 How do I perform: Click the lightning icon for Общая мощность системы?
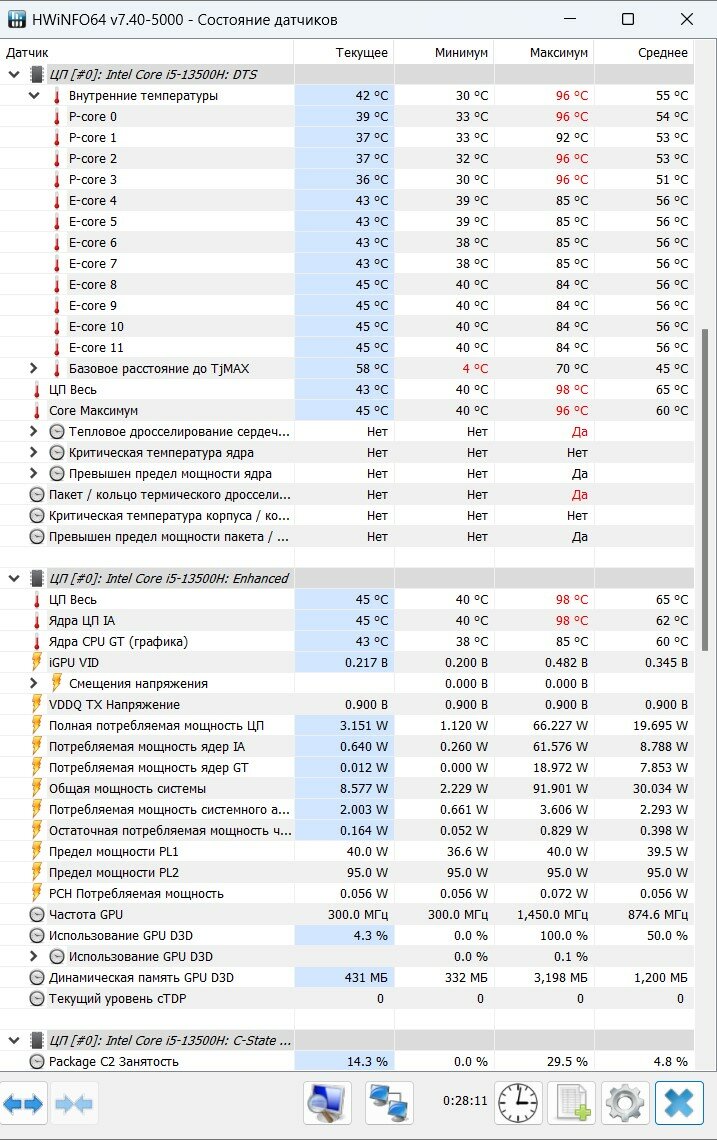37,788
